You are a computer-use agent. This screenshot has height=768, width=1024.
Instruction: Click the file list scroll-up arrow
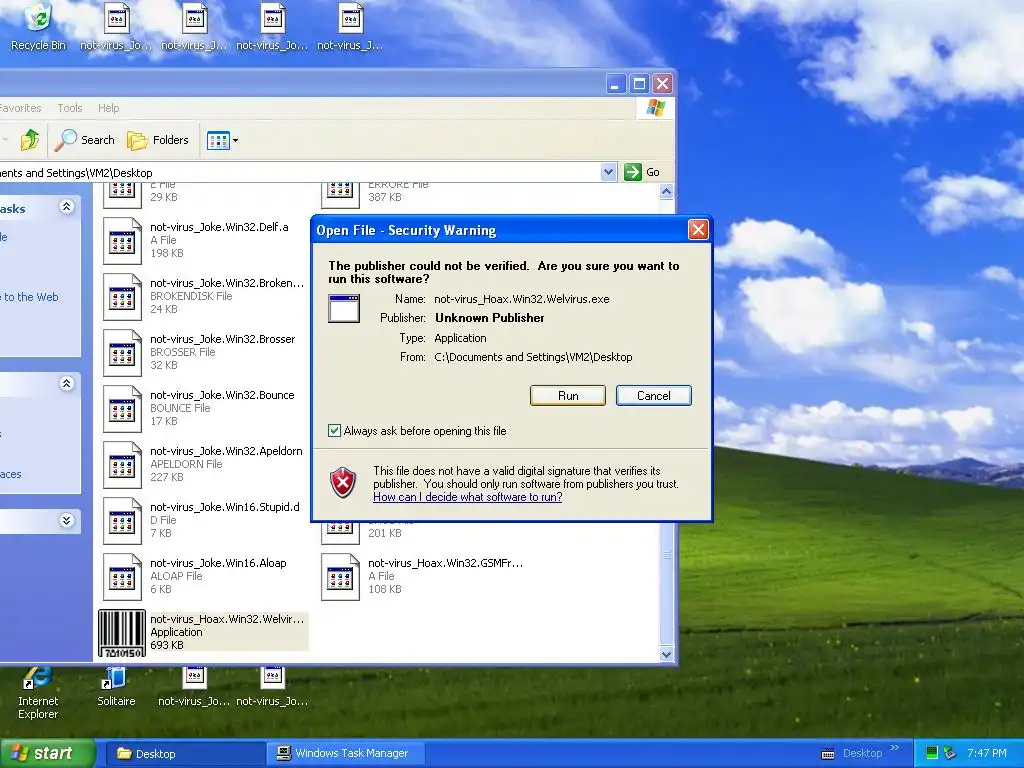(x=666, y=191)
